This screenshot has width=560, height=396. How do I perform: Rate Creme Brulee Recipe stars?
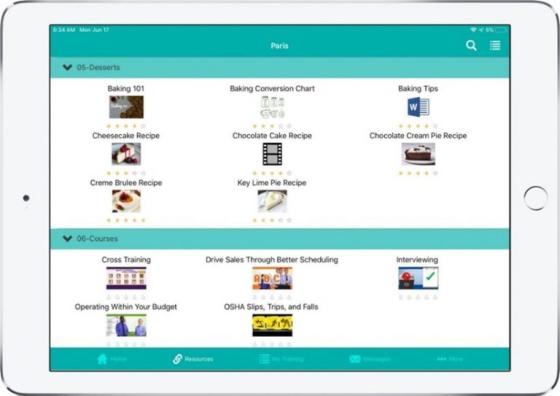click(x=126, y=220)
